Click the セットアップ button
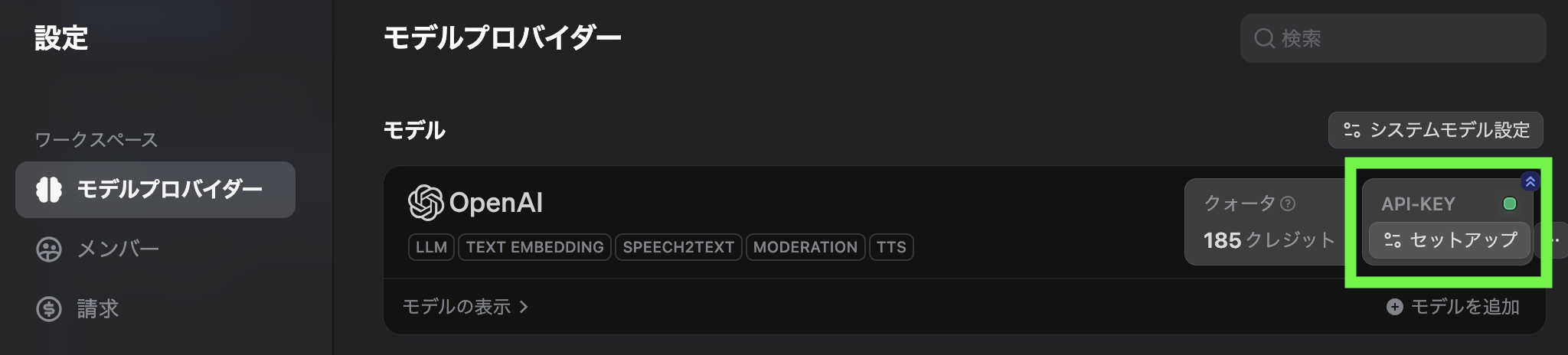 (x=1449, y=241)
